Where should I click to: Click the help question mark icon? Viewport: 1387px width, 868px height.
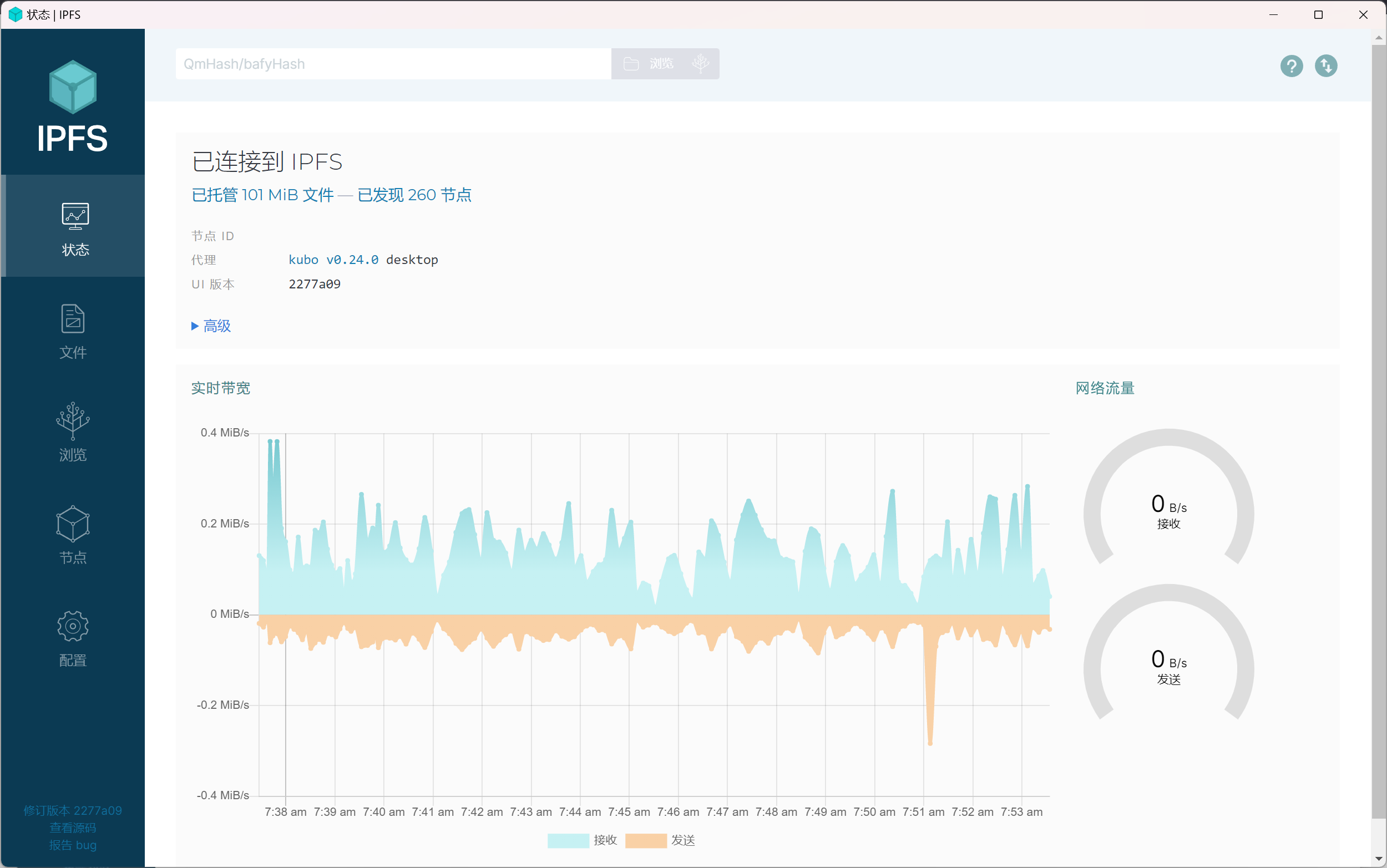click(x=1291, y=66)
